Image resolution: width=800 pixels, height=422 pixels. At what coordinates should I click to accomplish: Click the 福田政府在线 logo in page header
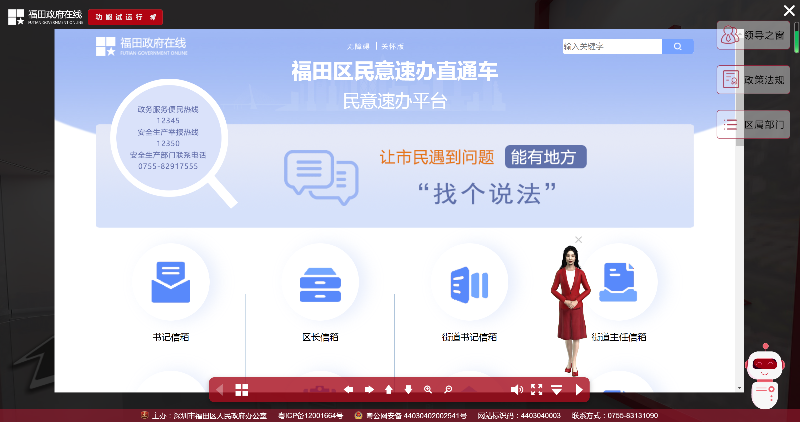tap(141, 46)
